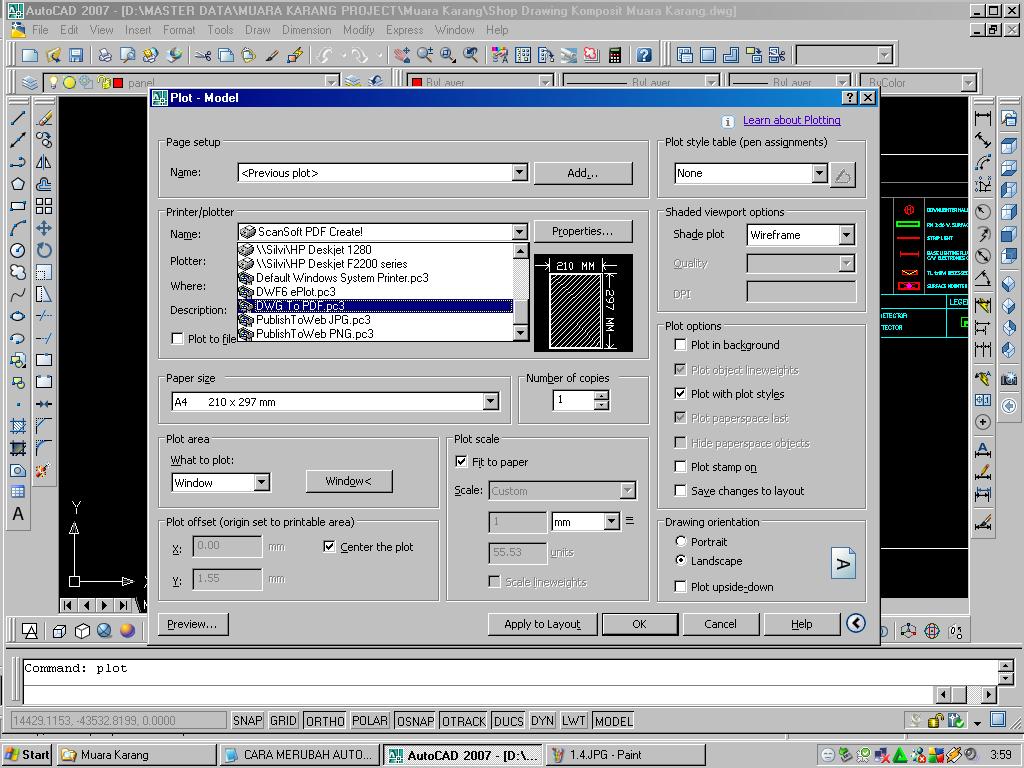Image resolution: width=1024 pixels, height=768 pixels.
Task: Open the Format menu
Action: 179,30
